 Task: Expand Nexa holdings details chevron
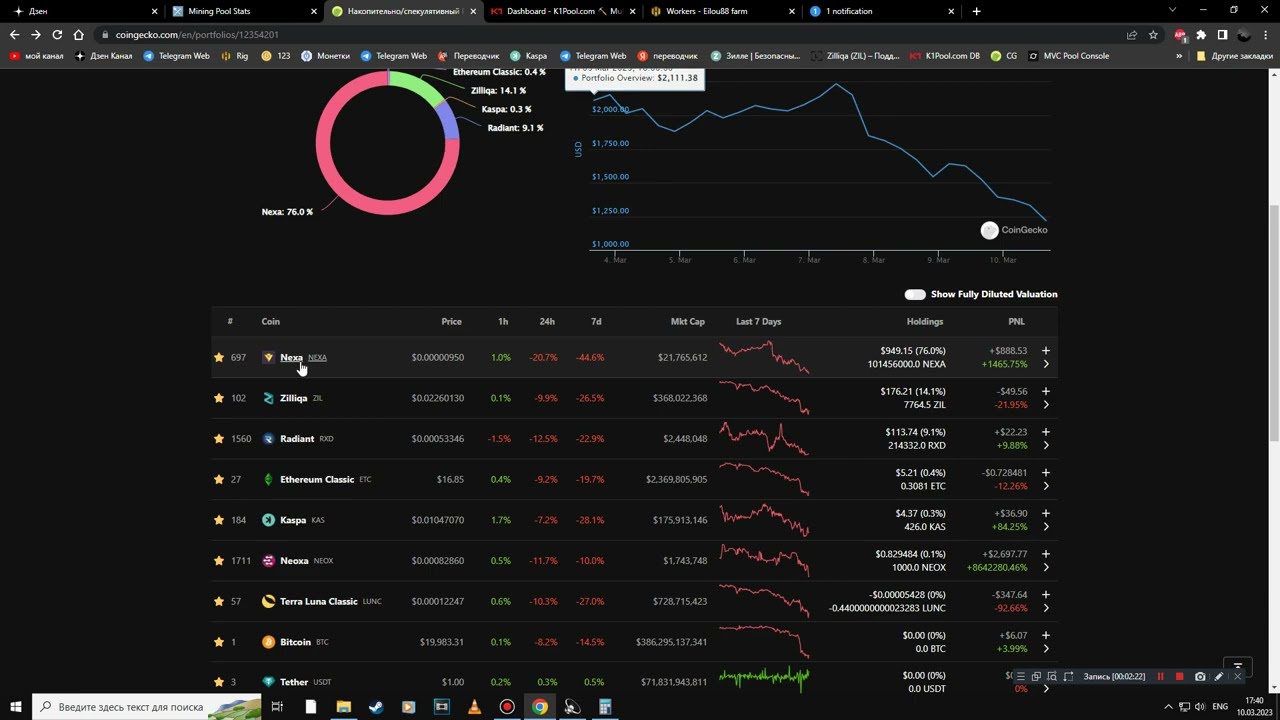click(1046, 364)
